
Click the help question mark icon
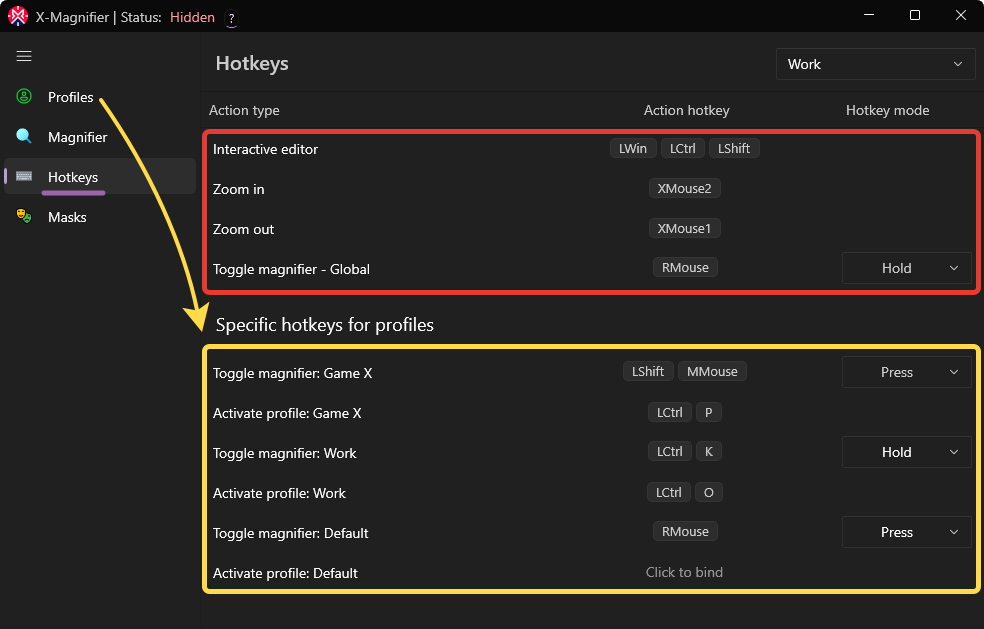pyautogui.click(x=231, y=19)
